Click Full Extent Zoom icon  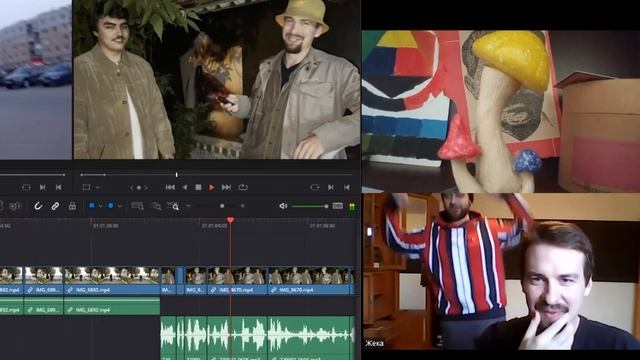pos(138,206)
